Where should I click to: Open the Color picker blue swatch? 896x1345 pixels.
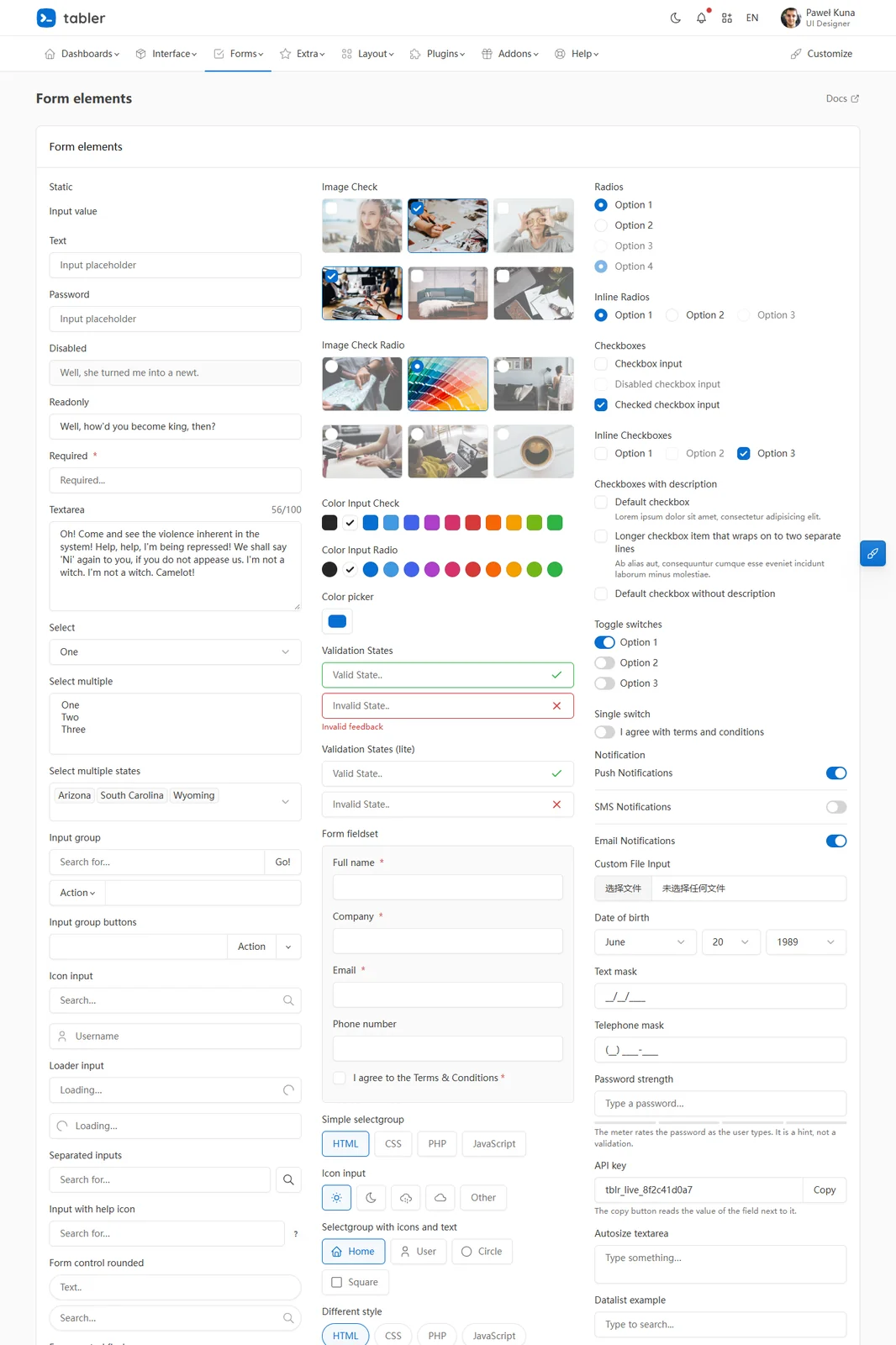point(337,622)
